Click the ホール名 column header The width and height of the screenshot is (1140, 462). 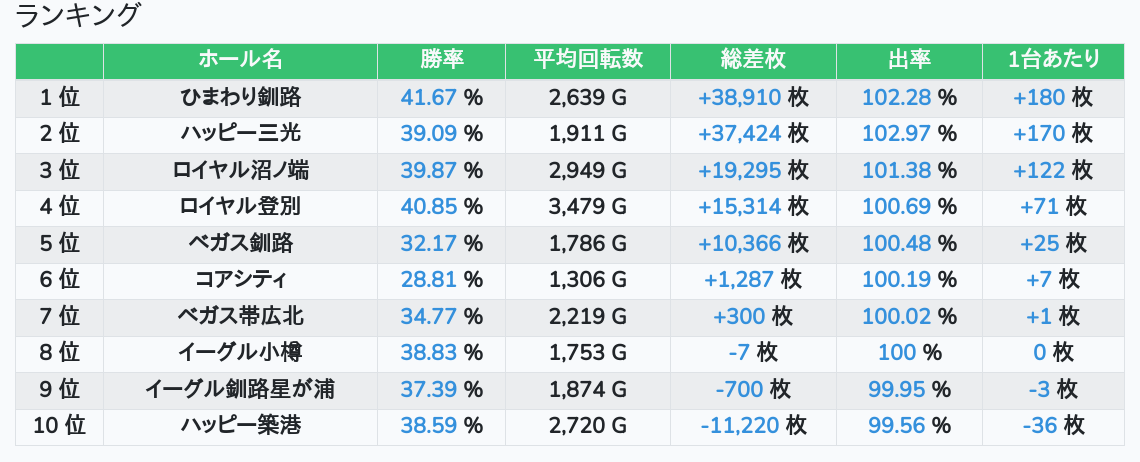[240, 60]
